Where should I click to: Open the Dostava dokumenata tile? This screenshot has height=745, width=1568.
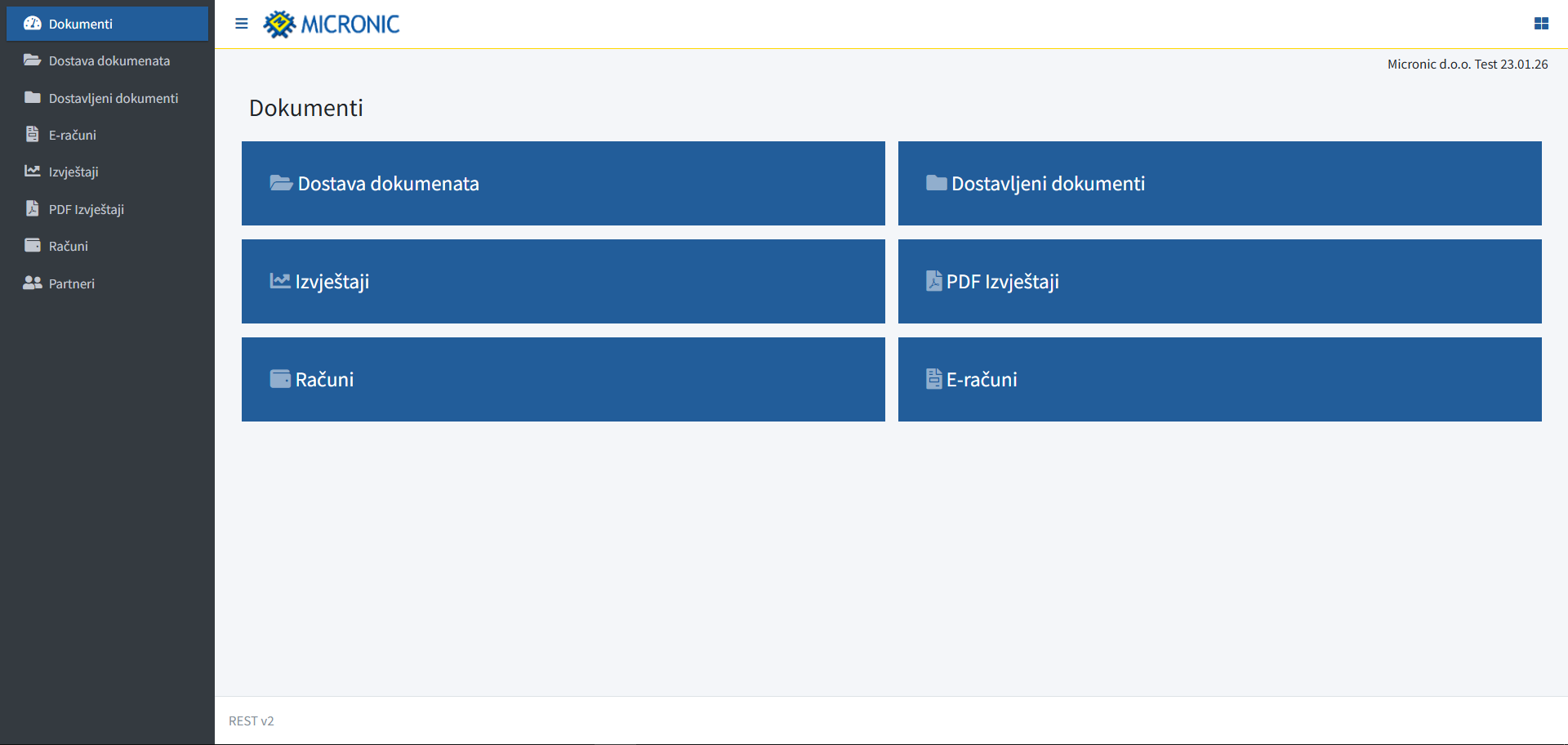click(563, 183)
